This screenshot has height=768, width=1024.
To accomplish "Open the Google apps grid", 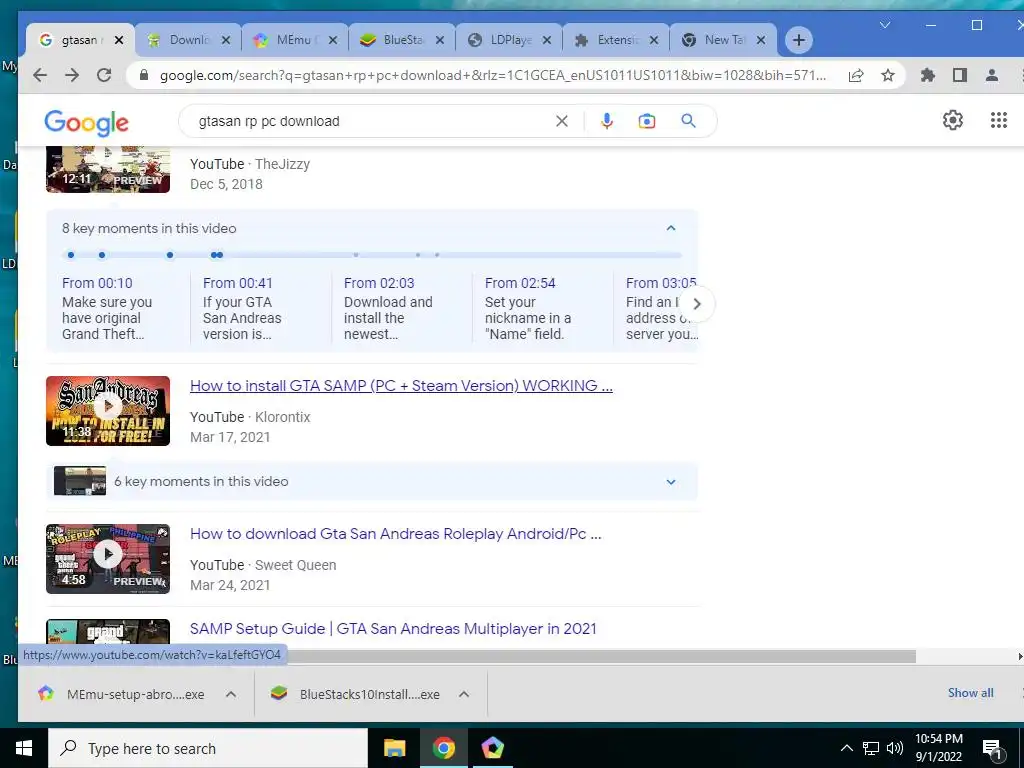I will pos(999,120).
